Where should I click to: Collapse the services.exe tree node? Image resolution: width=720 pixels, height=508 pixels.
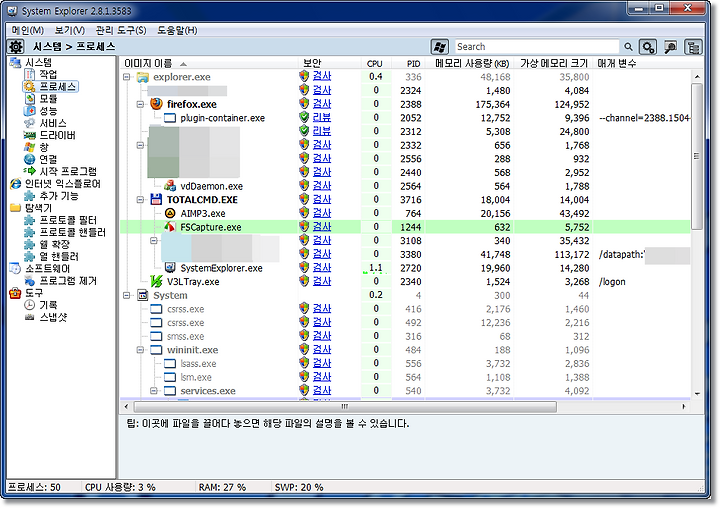click(x=154, y=391)
